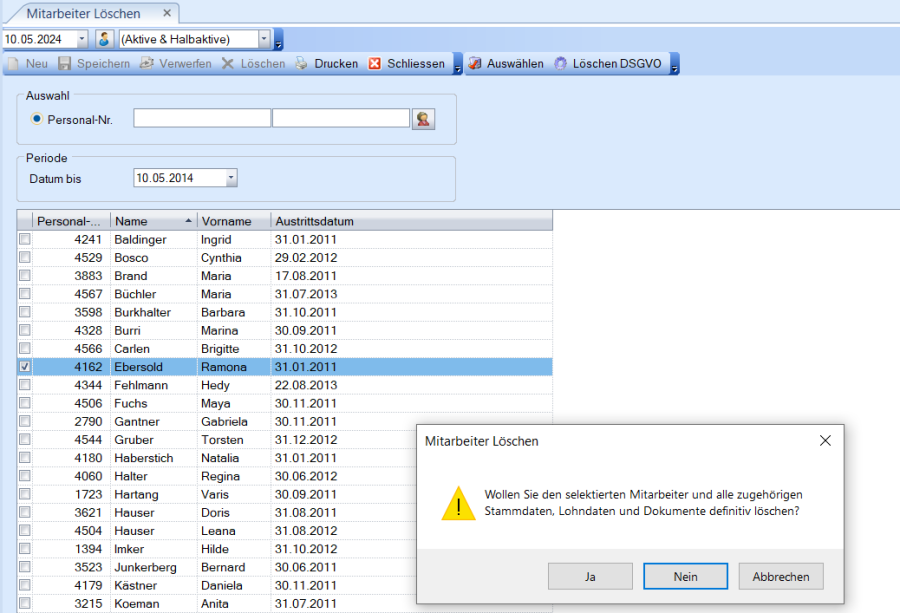Tick the checkbox for Koeman Anita

(x=25, y=603)
